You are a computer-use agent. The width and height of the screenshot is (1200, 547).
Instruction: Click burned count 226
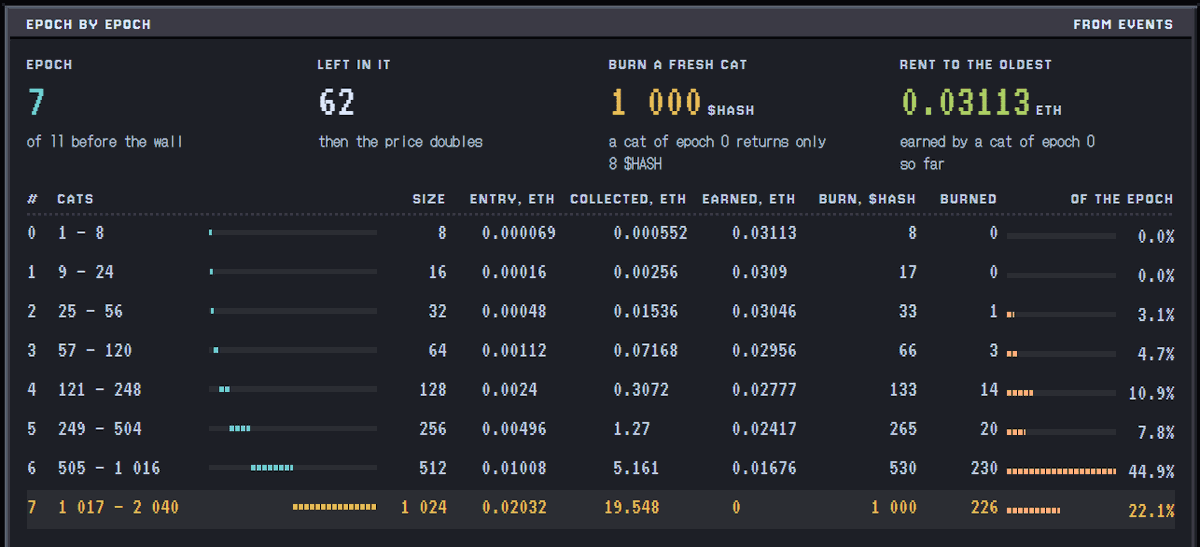pos(984,508)
